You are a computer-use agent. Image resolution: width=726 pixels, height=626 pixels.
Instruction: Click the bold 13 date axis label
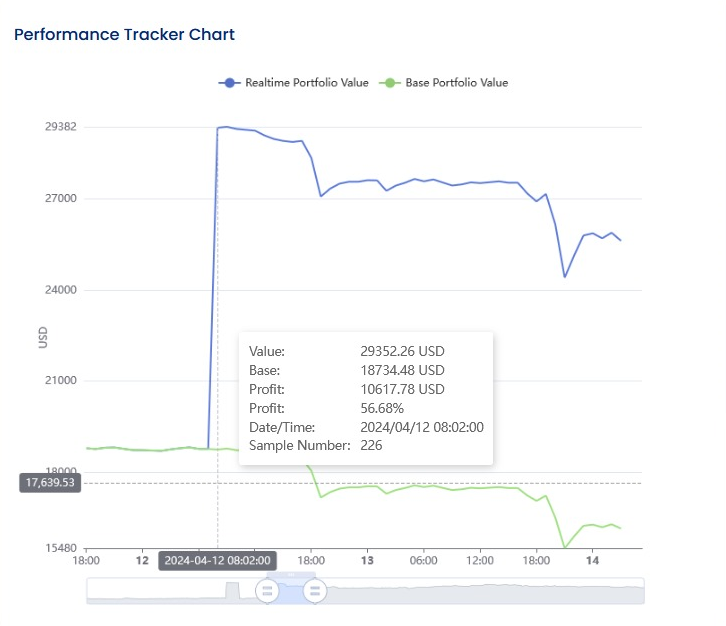(367, 559)
